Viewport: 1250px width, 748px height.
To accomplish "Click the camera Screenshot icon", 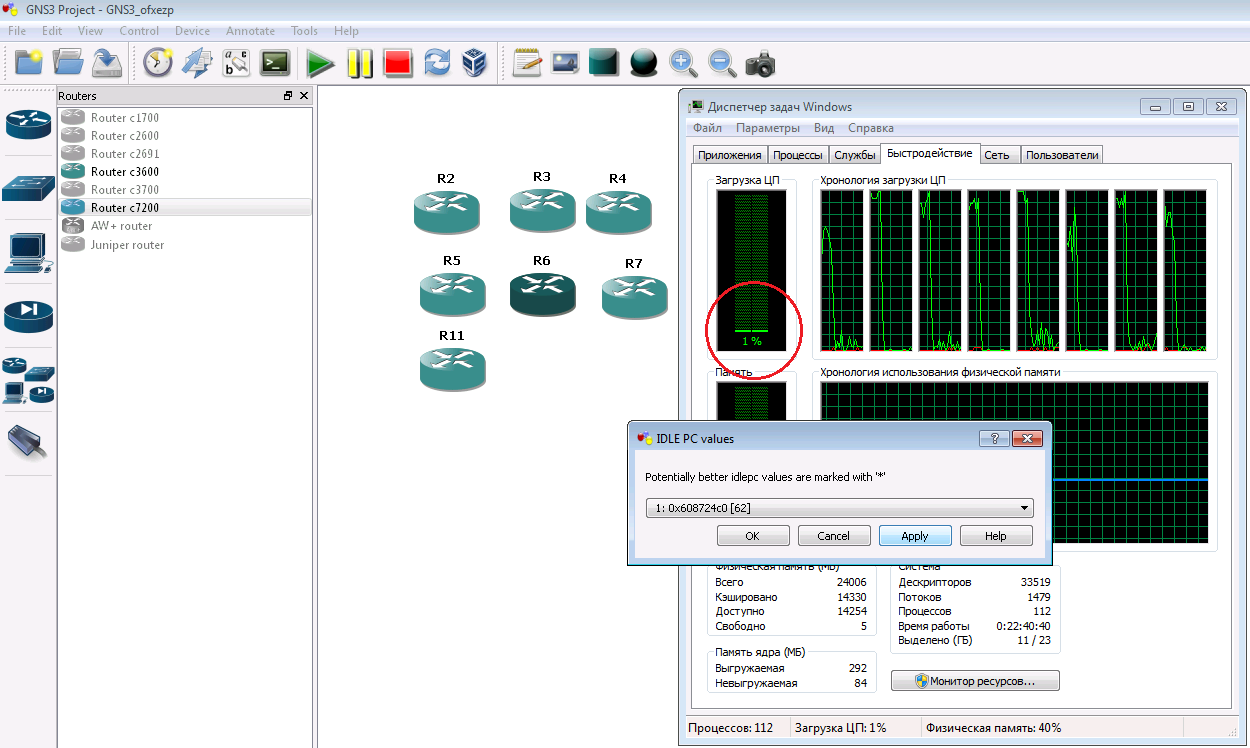I will pos(760,64).
